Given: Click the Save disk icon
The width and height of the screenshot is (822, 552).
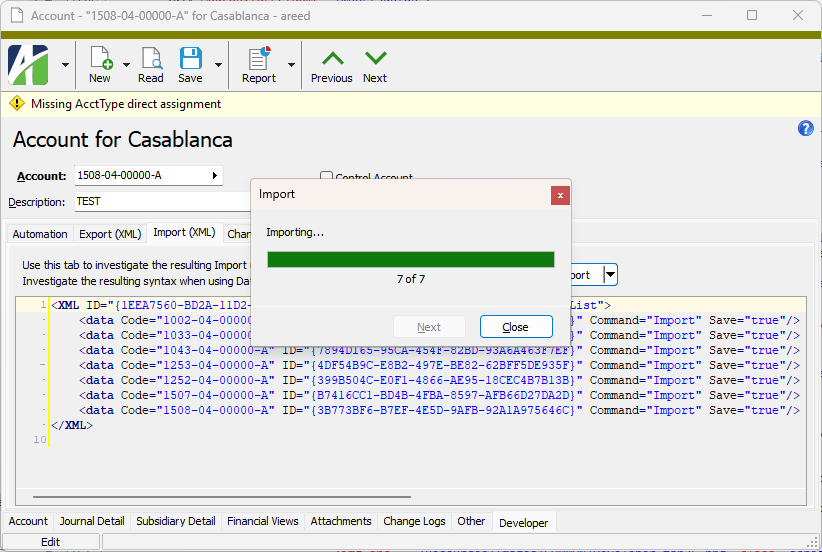Looking at the screenshot, I should point(191,58).
